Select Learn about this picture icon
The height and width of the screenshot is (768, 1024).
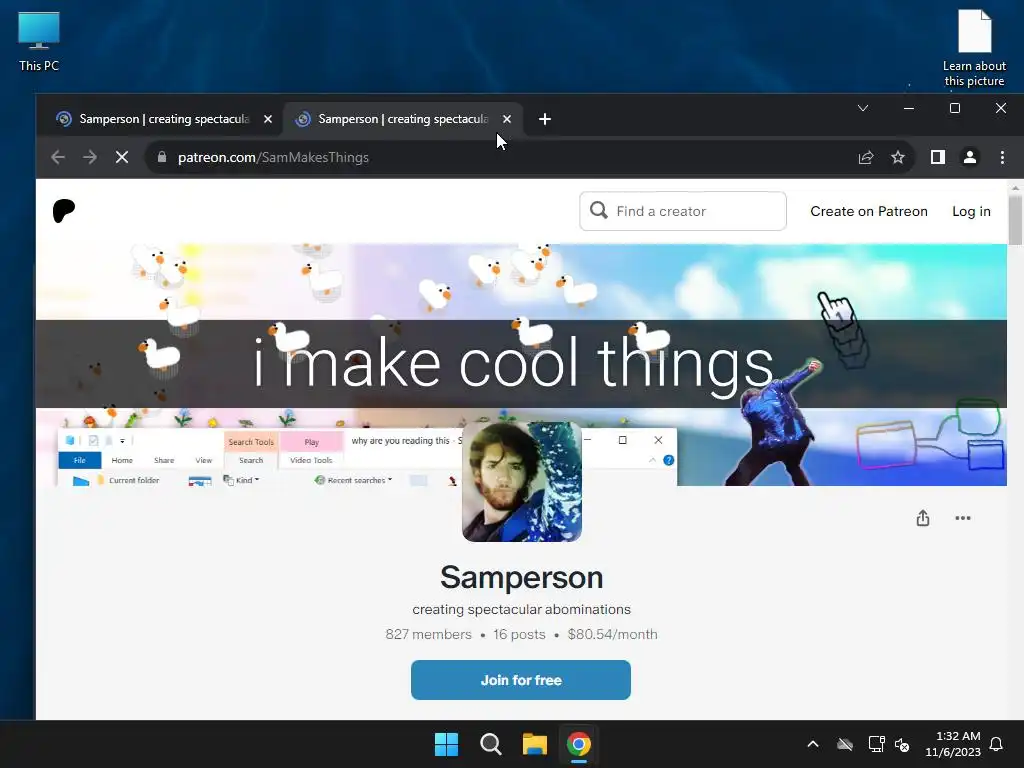[x=974, y=47]
